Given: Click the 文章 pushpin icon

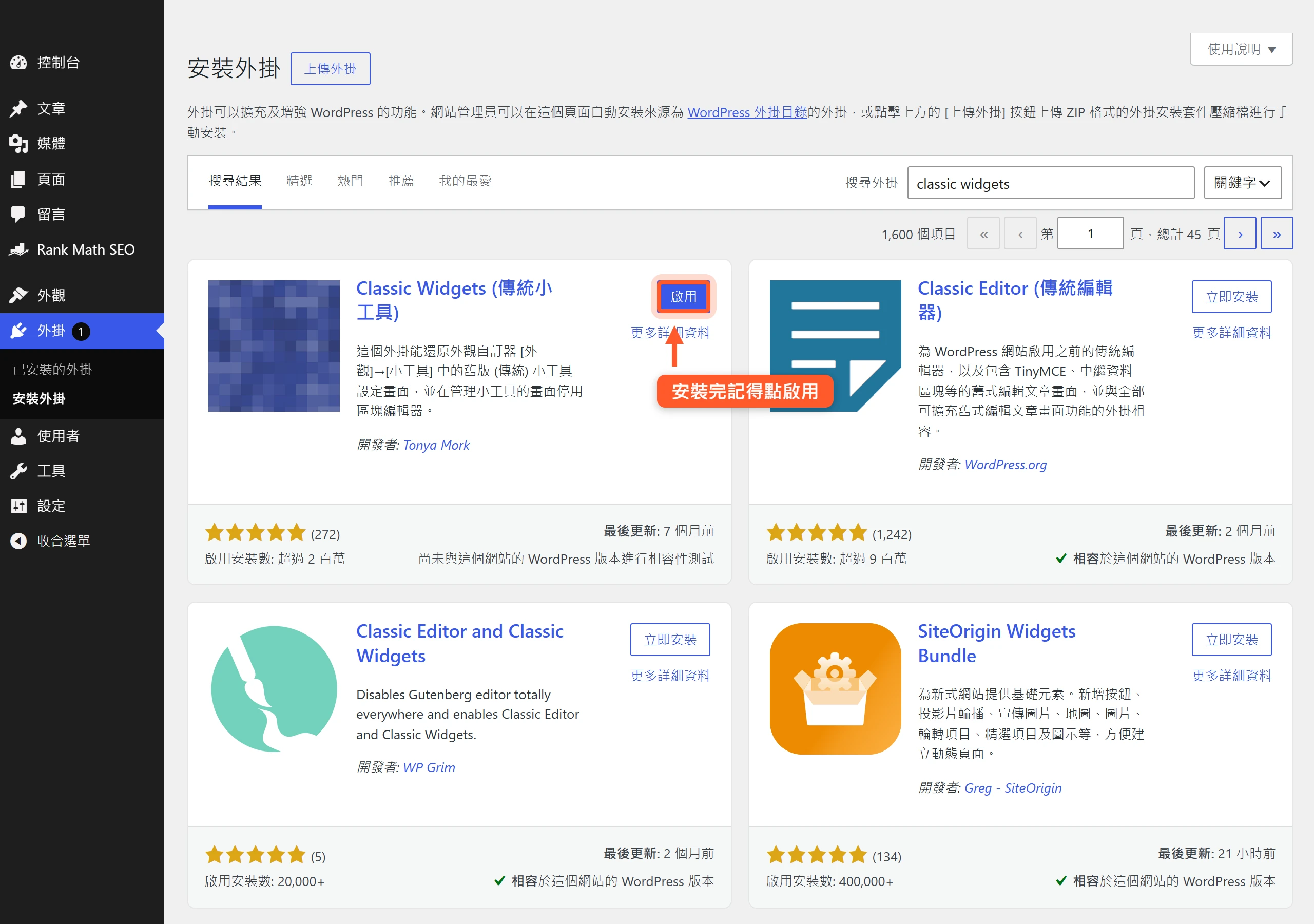Looking at the screenshot, I should pyautogui.click(x=18, y=109).
